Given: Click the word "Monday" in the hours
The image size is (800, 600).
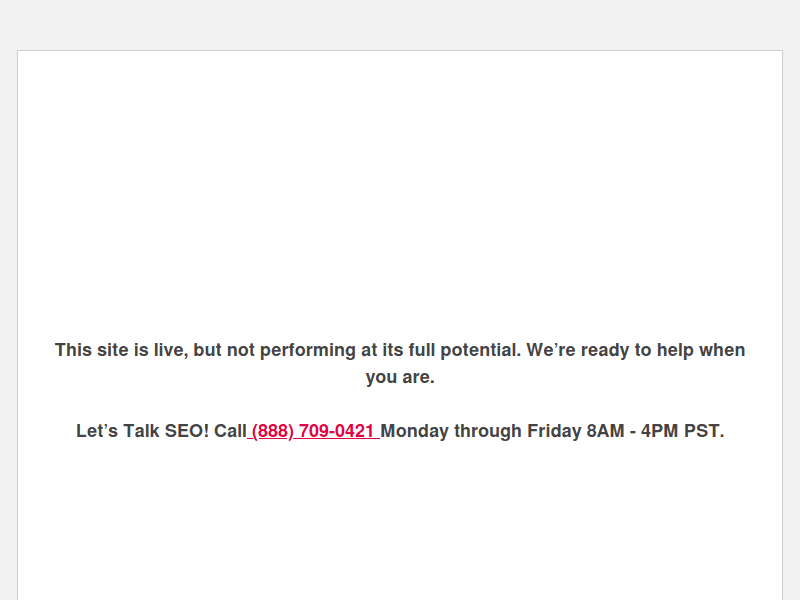Looking at the screenshot, I should click(x=415, y=431).
